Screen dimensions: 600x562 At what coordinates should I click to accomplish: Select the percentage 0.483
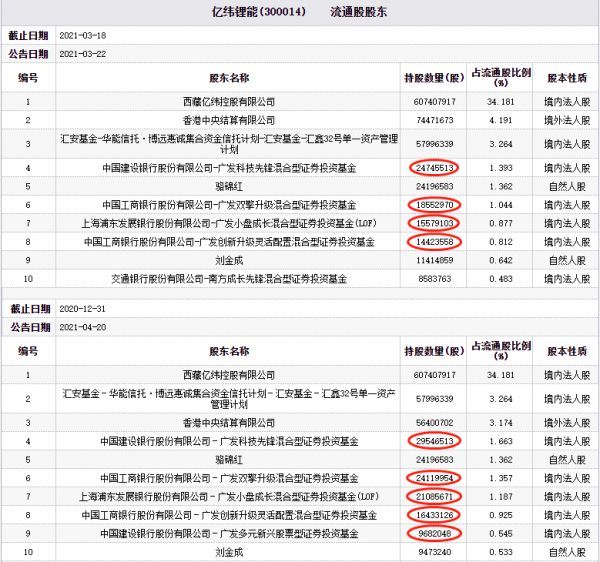501,279
